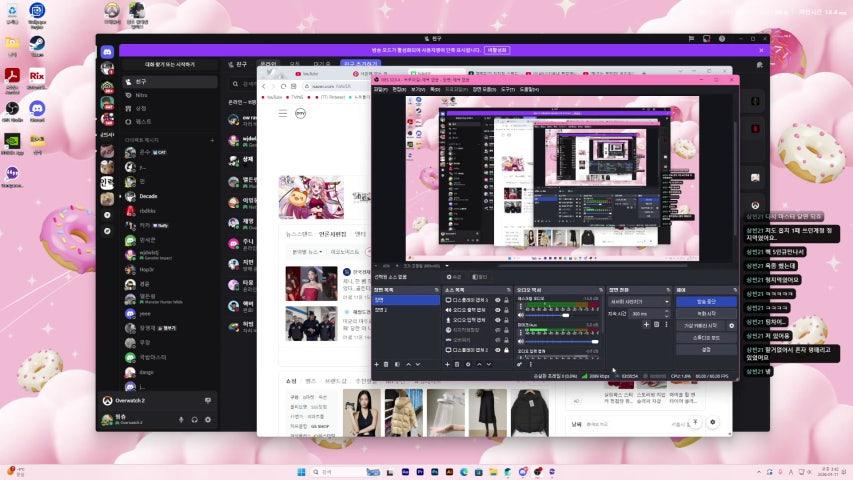Click 녹화 시작 button in OBS

click(706, 313)
